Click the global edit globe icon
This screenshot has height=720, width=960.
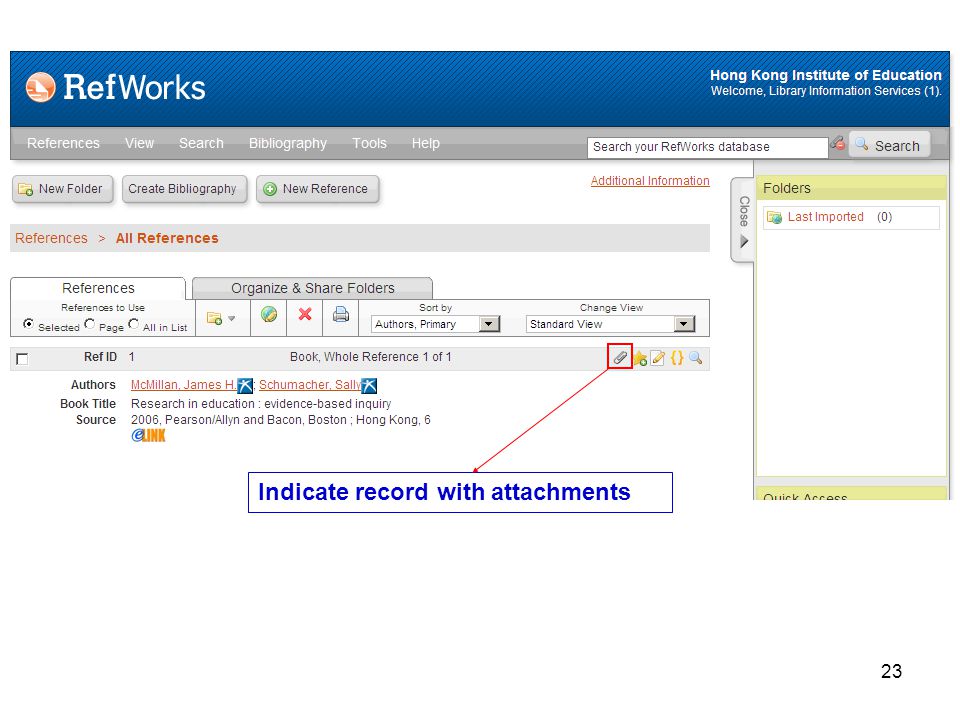pos(269,315)
